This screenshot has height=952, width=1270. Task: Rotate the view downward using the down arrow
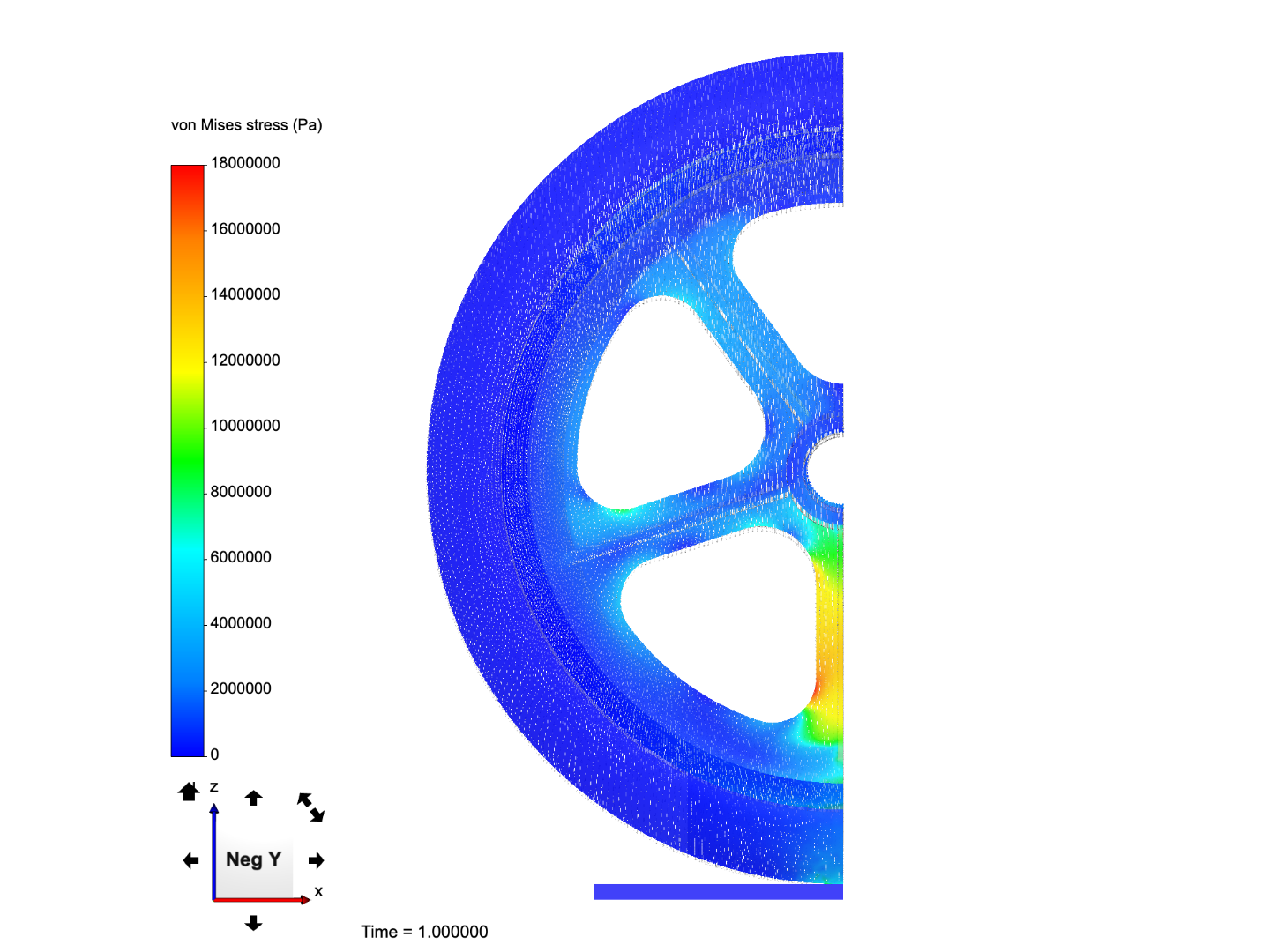(x=254, y=922)
